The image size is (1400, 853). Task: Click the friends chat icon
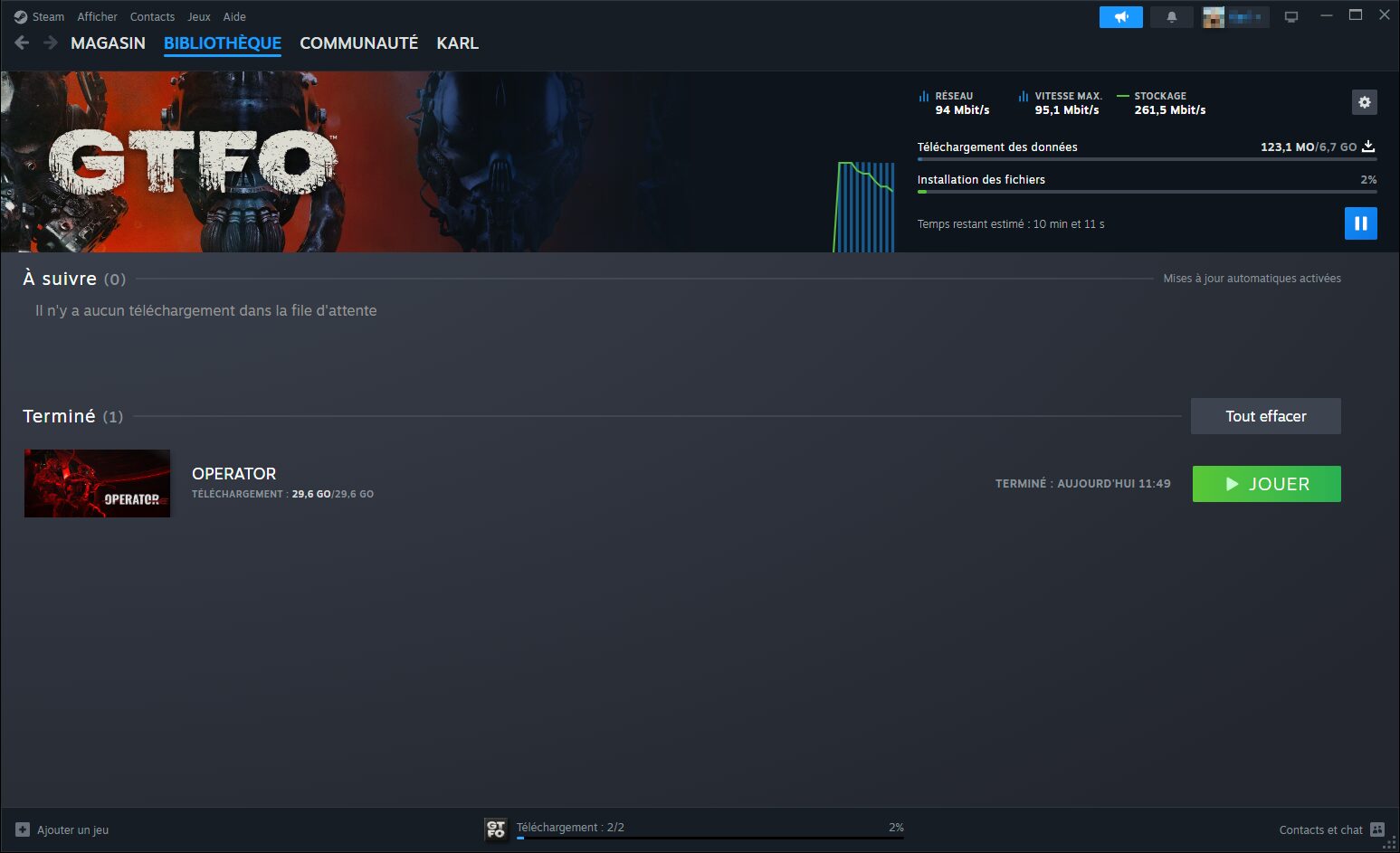point(1377,829)
